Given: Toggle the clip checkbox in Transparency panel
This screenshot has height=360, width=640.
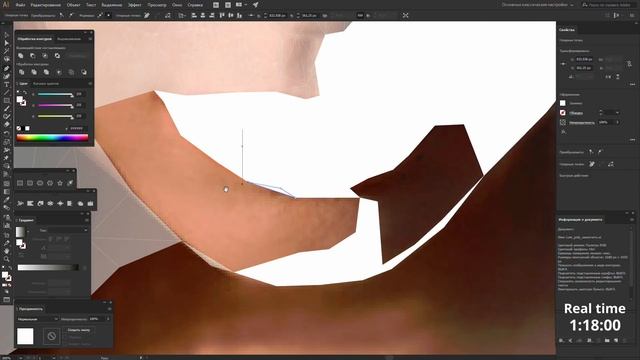Looking at the screenshot, I should [65, 338].
